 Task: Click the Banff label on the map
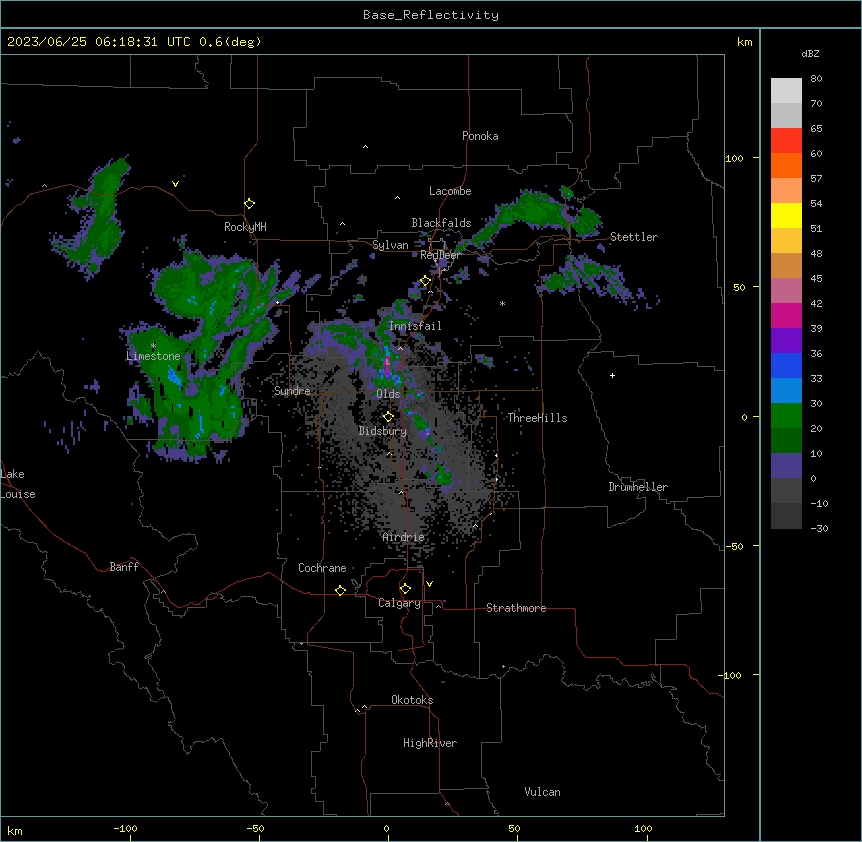click(124, 567)
